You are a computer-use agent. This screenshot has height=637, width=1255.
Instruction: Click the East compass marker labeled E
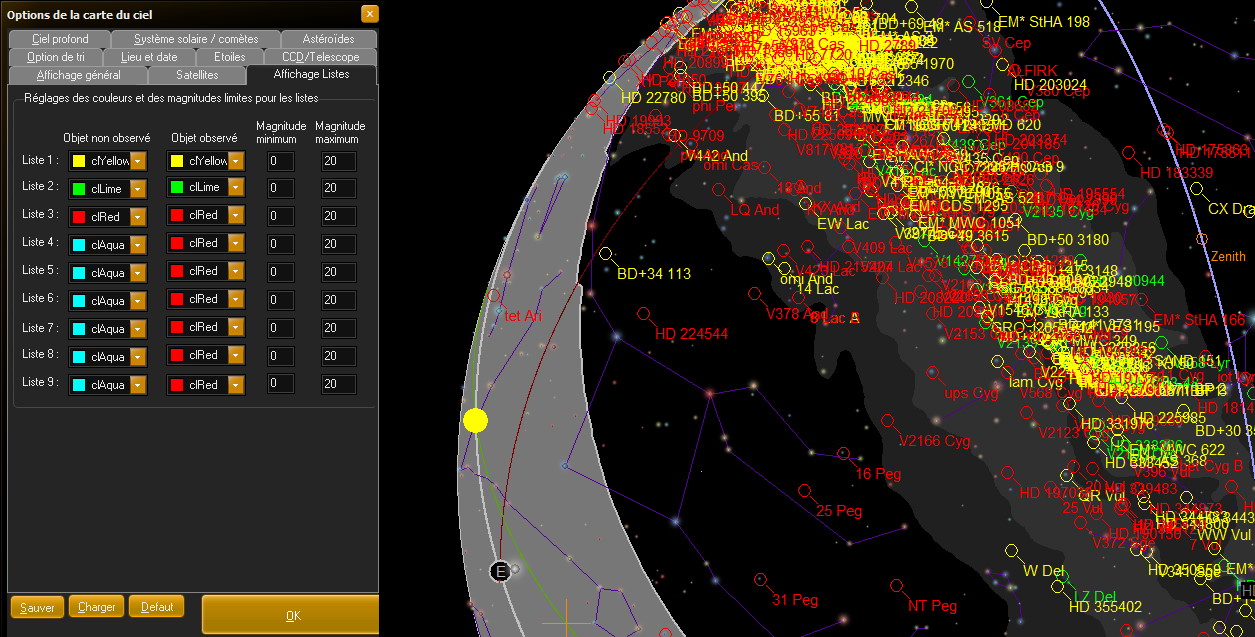point(500,571)
